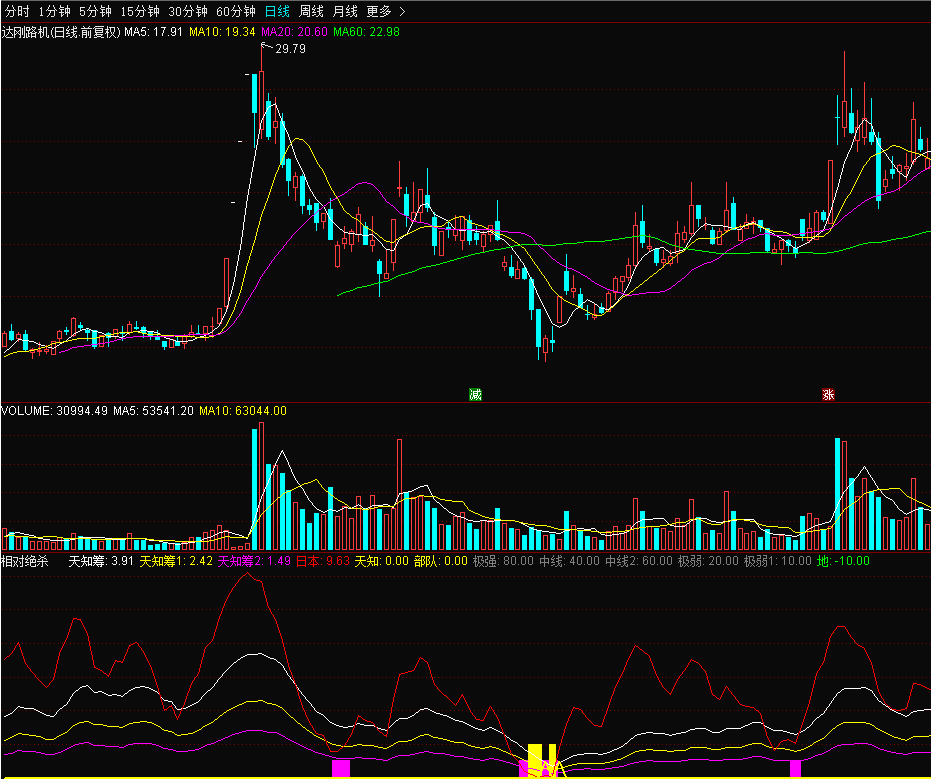Click the 29.79 high price label
Screen dimensions: 931x779
coord(290,49)
